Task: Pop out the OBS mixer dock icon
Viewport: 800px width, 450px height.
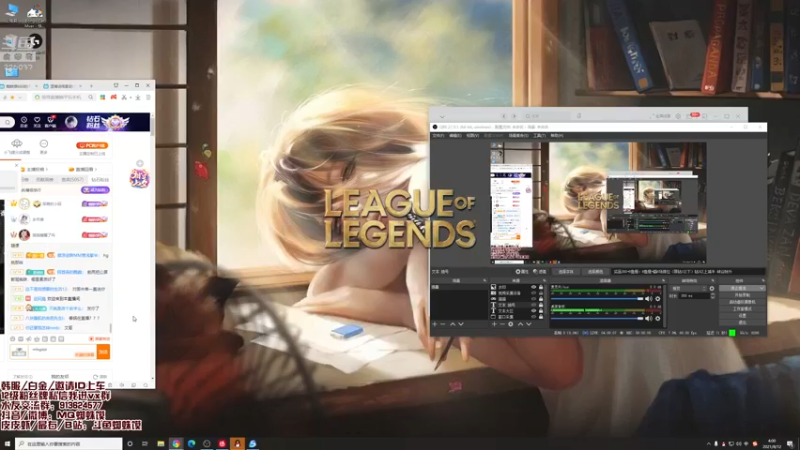Action: click(664, 281)
